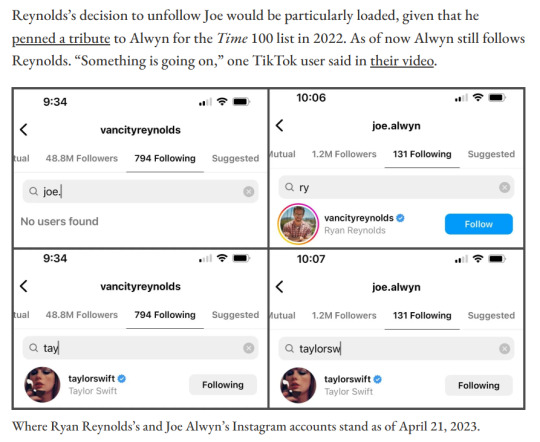The height and width of the screenshot is (442, 540).
Task: Click the blue Follow button for vancityreynolds
Action: click(x=479, y=224)
